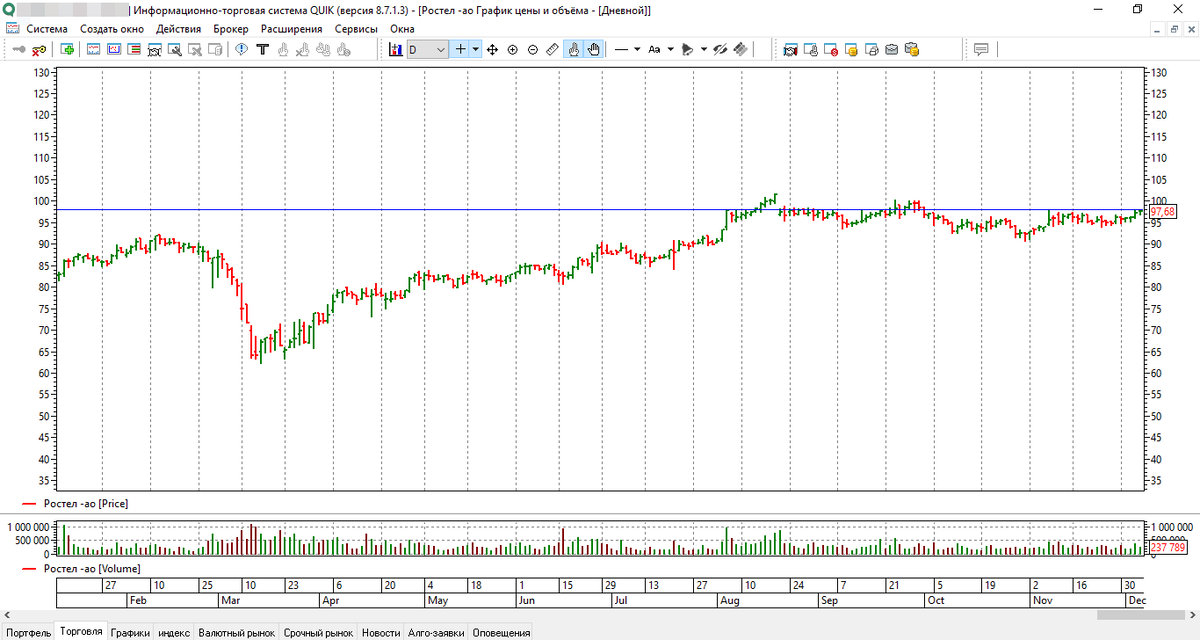Viewport: 1200px width, 640px height.
Task: Switch to the индекс tab
Action: coord(174,633)
